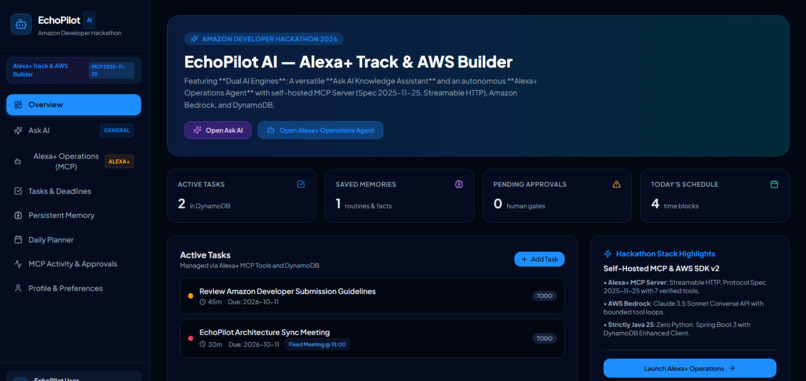Click Fixed Meeting @ 15:00 tag
This screenshot has height=381, width=806.
318,344
